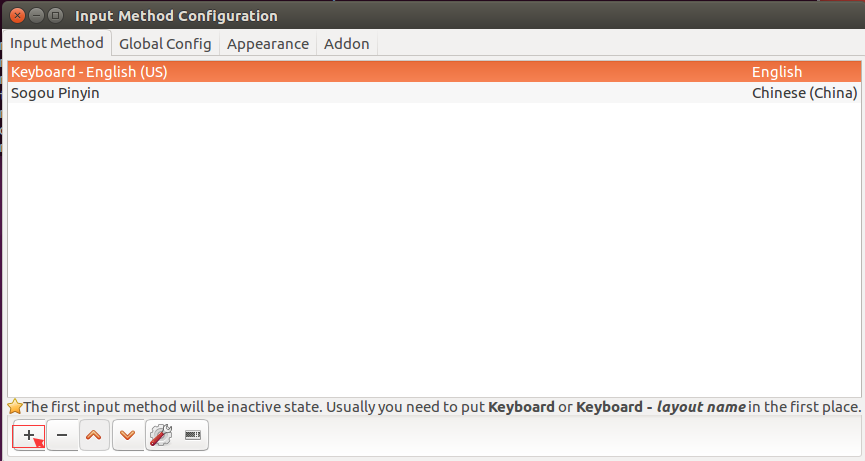
Task: Minimize the Input Method Configuration window
Action: (x=36, y=15)
